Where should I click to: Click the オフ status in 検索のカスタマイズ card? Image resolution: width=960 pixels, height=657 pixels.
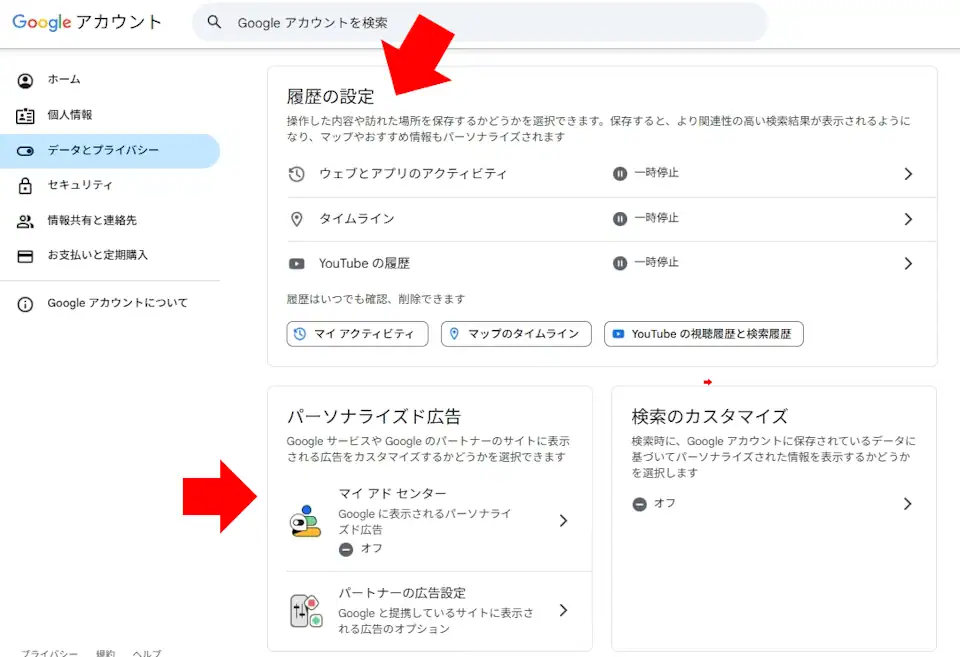click(x=654, y=504)
